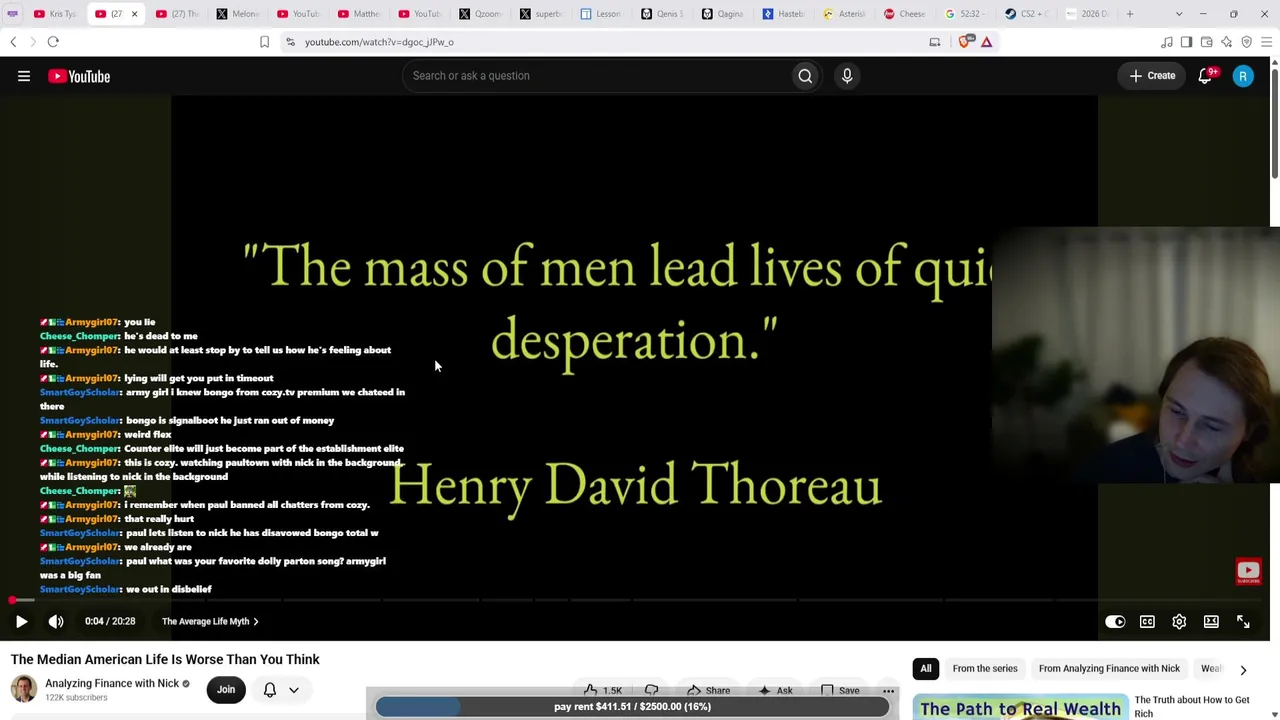Open the browser hamburger menu
1280x720 pixels.
(1266, 42)
